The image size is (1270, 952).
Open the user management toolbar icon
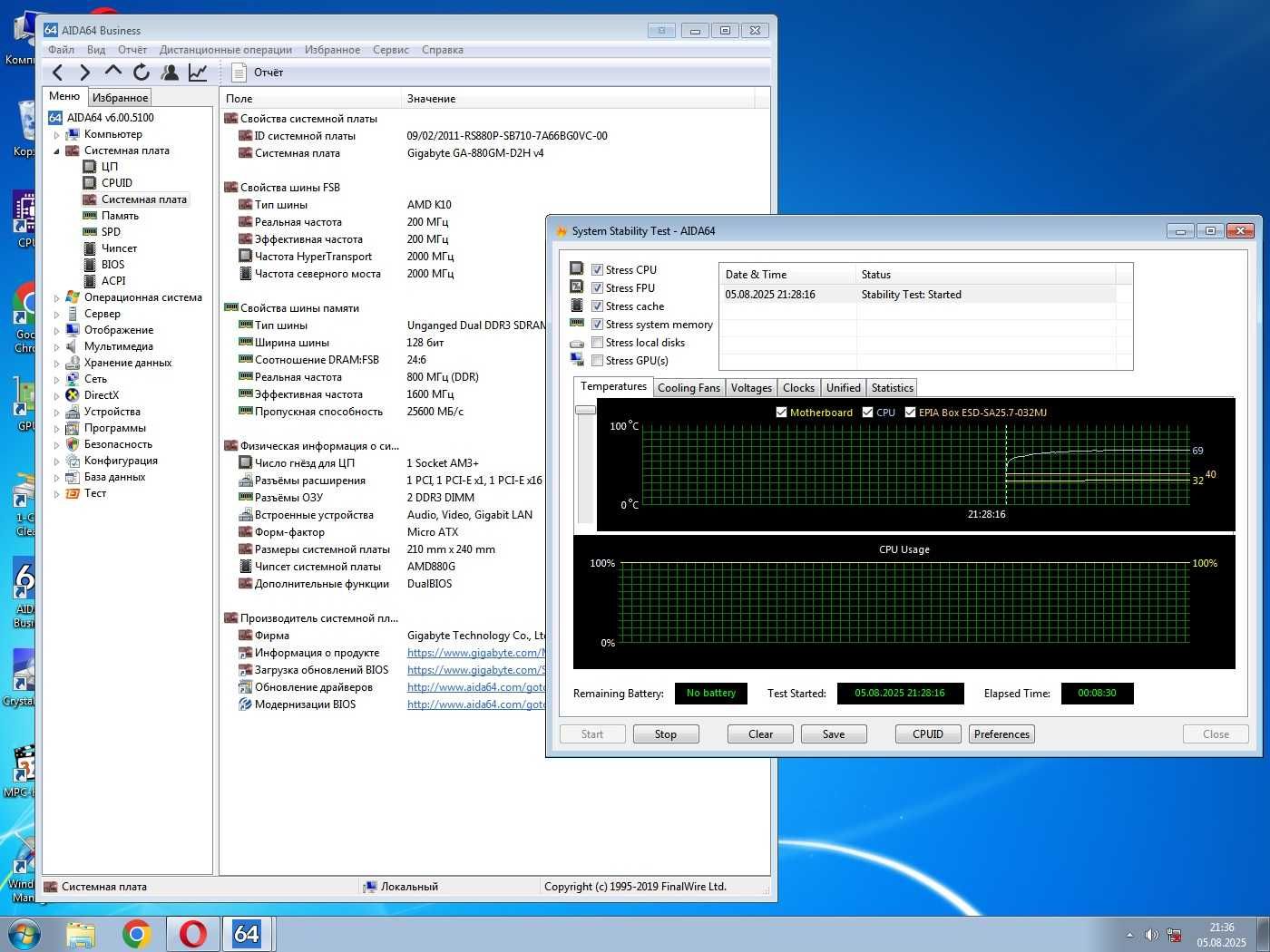coord(170,73)
